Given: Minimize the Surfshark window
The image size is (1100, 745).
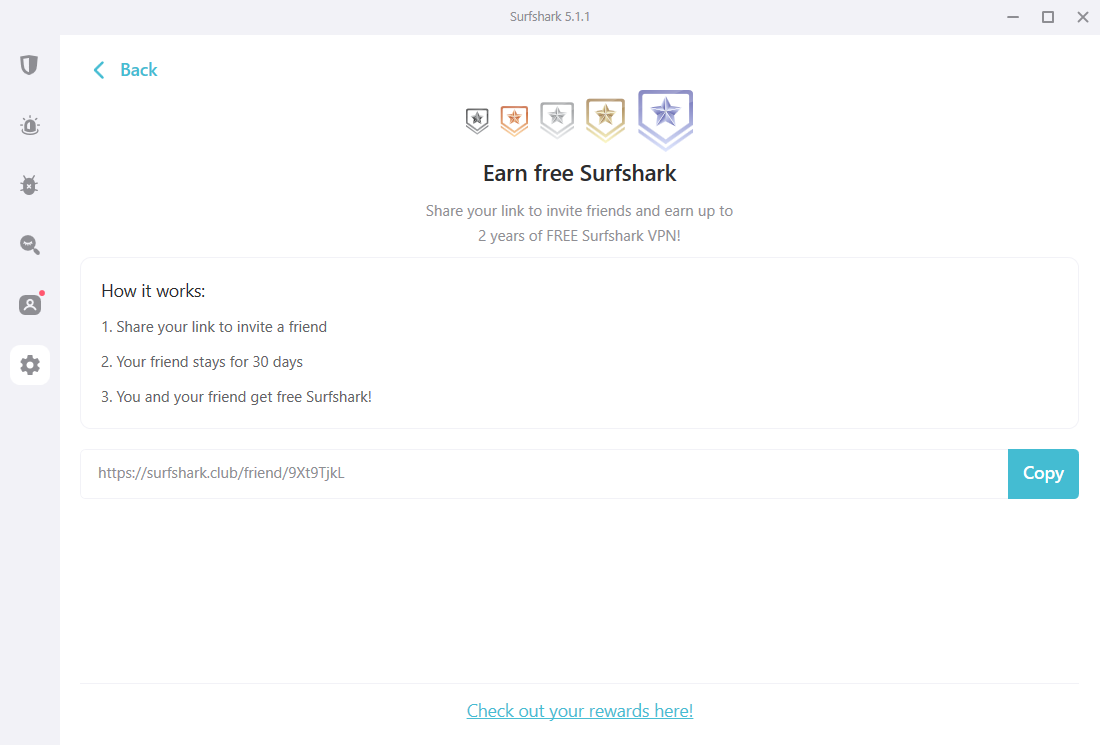Looking at the screenshot, I should click(x=1012, y=17).
